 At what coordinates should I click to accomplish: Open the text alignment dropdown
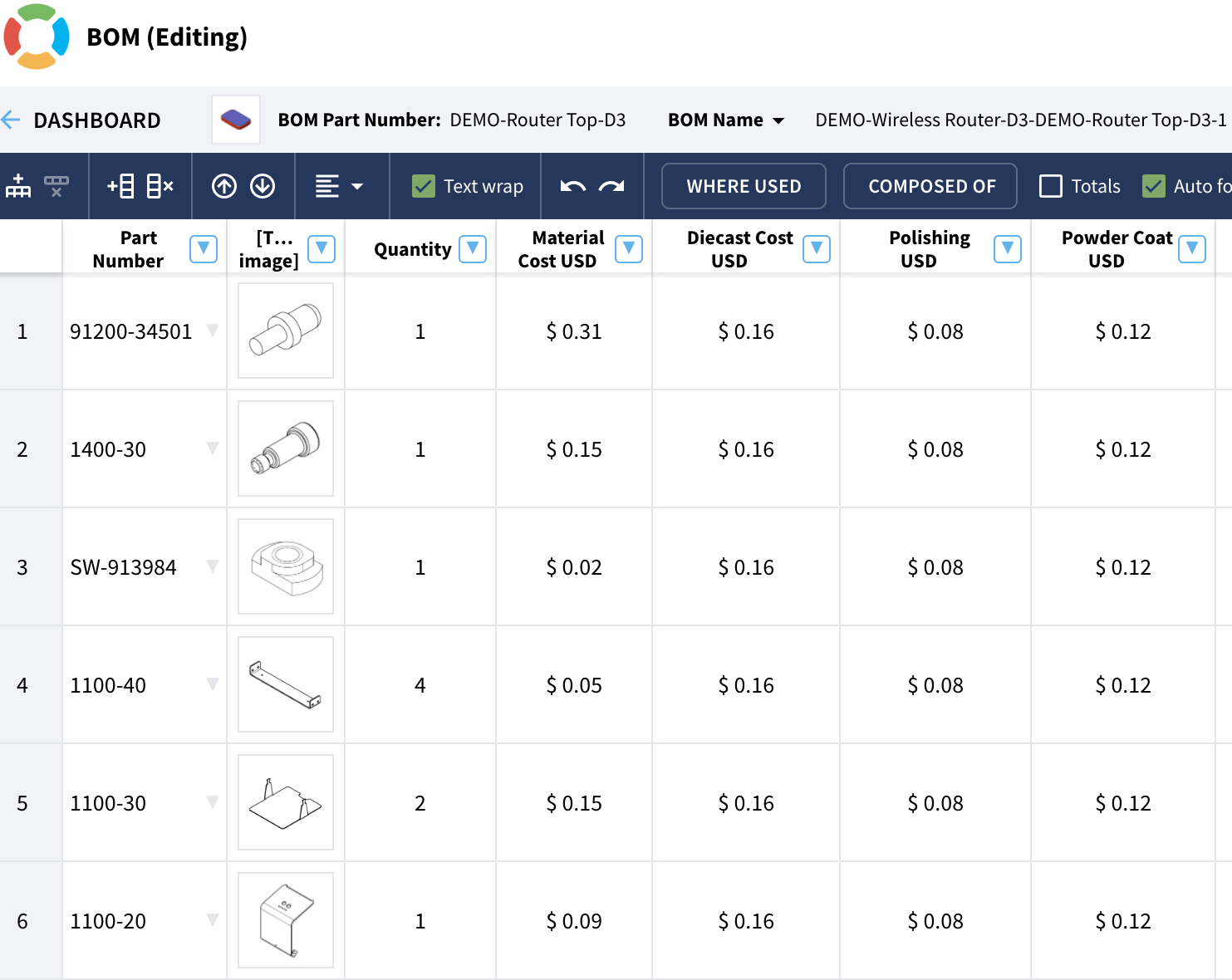click(339, 186)
